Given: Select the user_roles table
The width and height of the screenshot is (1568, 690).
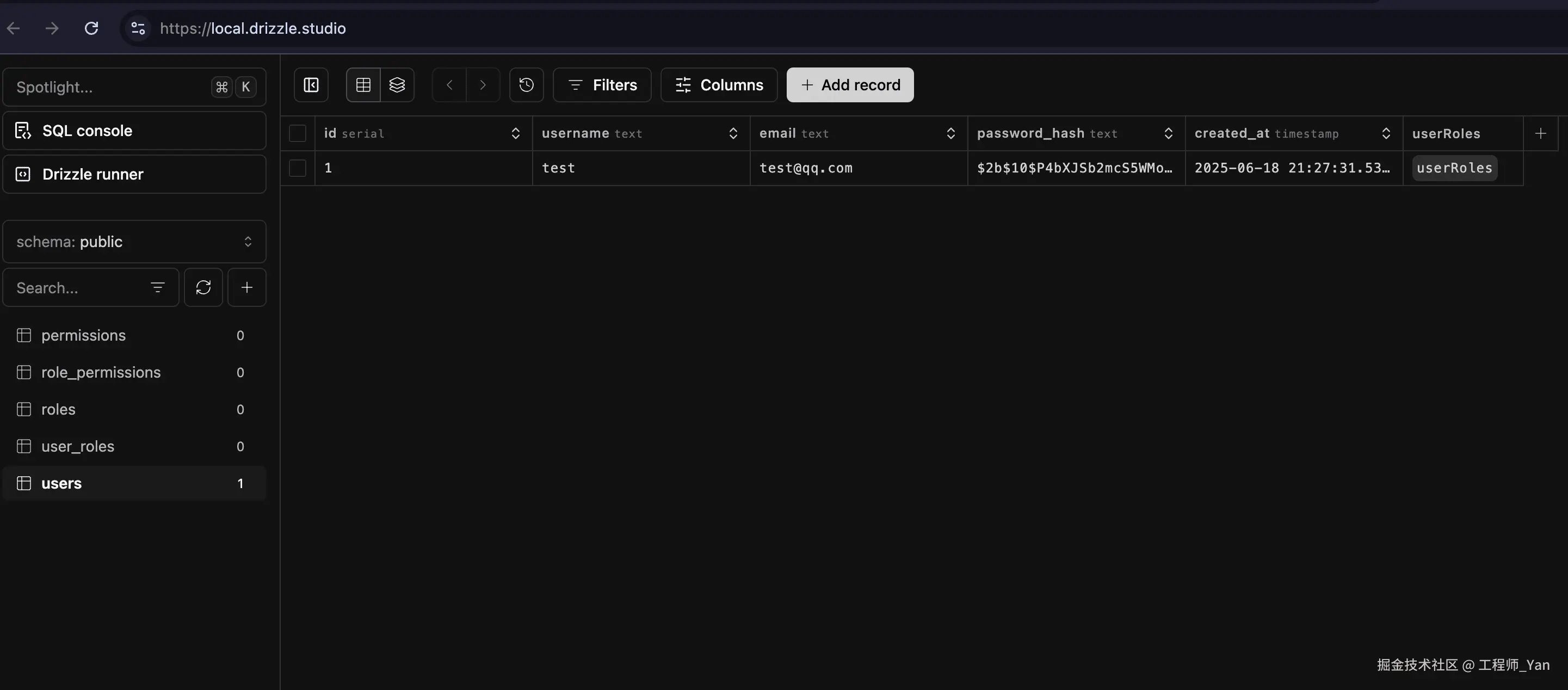Looking at the screenshot, I should 78,446.
